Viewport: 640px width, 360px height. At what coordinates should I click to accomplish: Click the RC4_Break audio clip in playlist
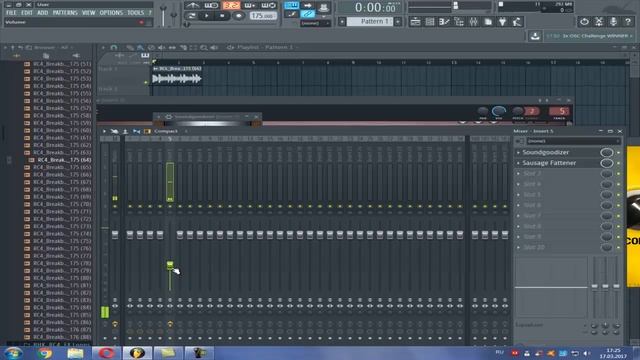[177, 76]
